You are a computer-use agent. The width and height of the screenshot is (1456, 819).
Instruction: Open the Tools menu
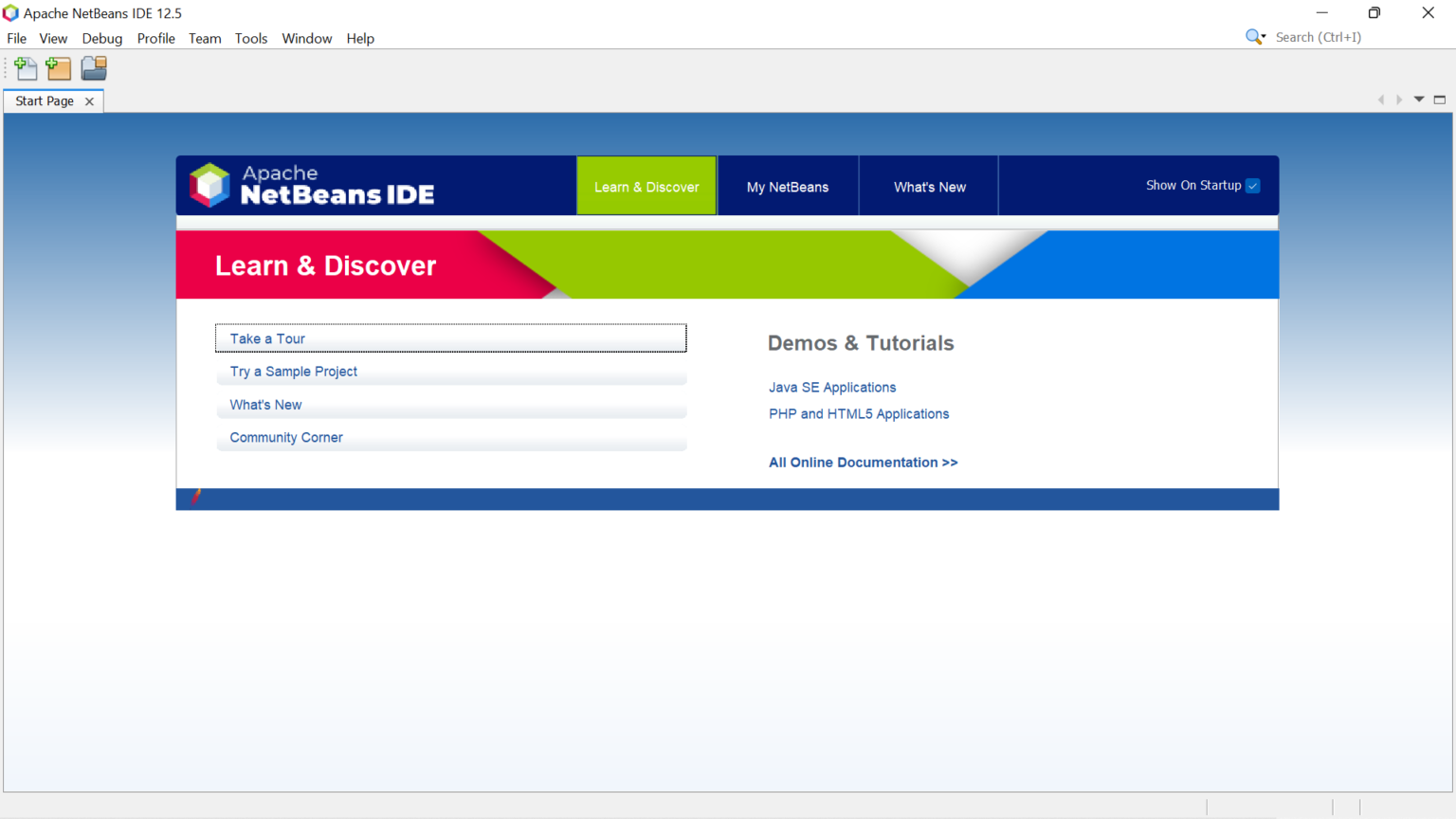[x=250, y=38]
